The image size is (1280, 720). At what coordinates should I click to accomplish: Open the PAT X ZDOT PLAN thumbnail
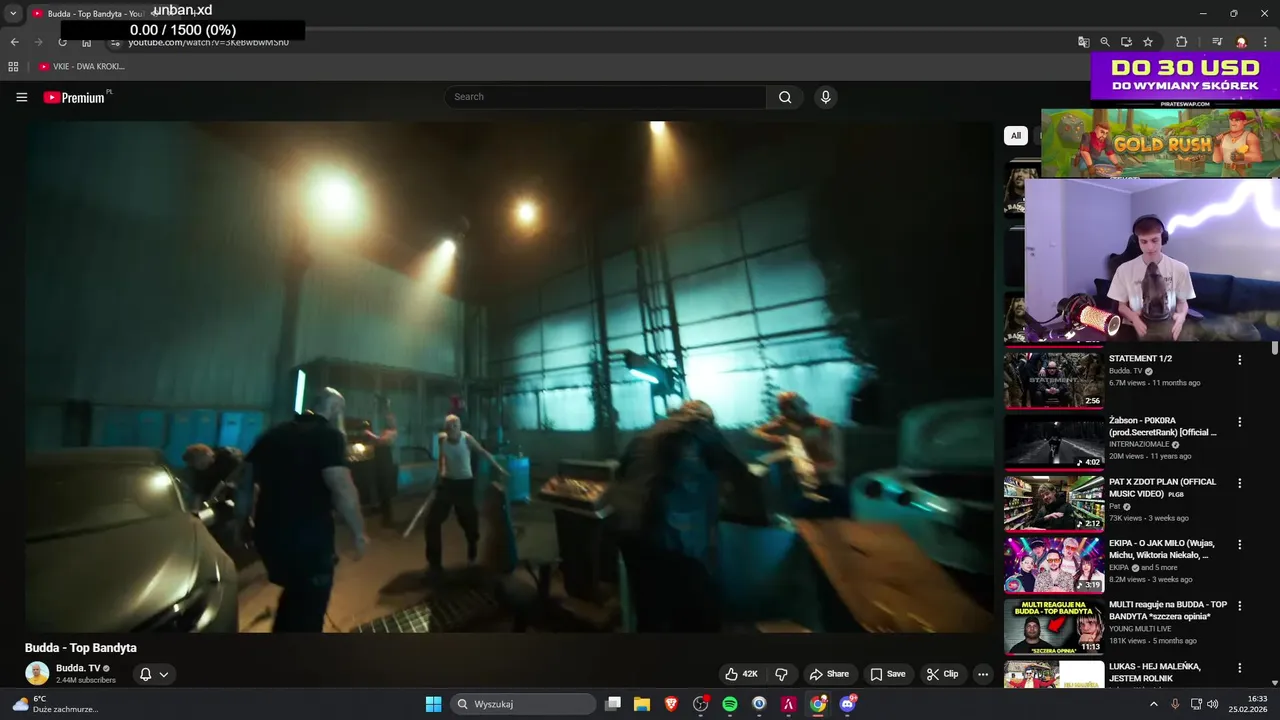coord(1054,503)
